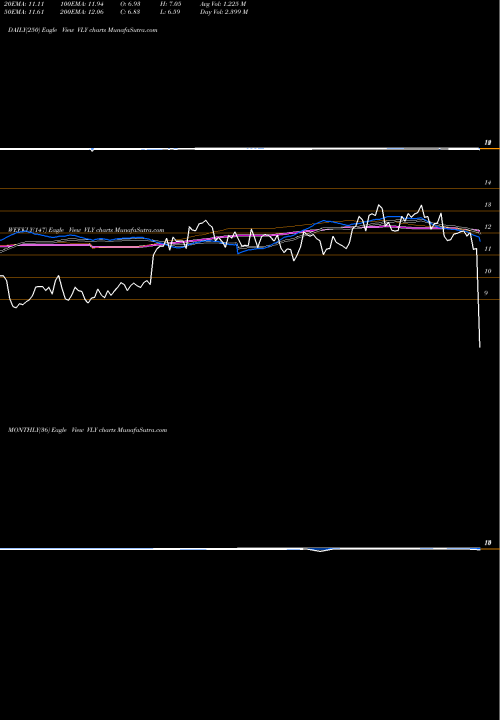Click the 11 price axis label
The height and width of the screenshot is (720, 500).
(488, 249)
